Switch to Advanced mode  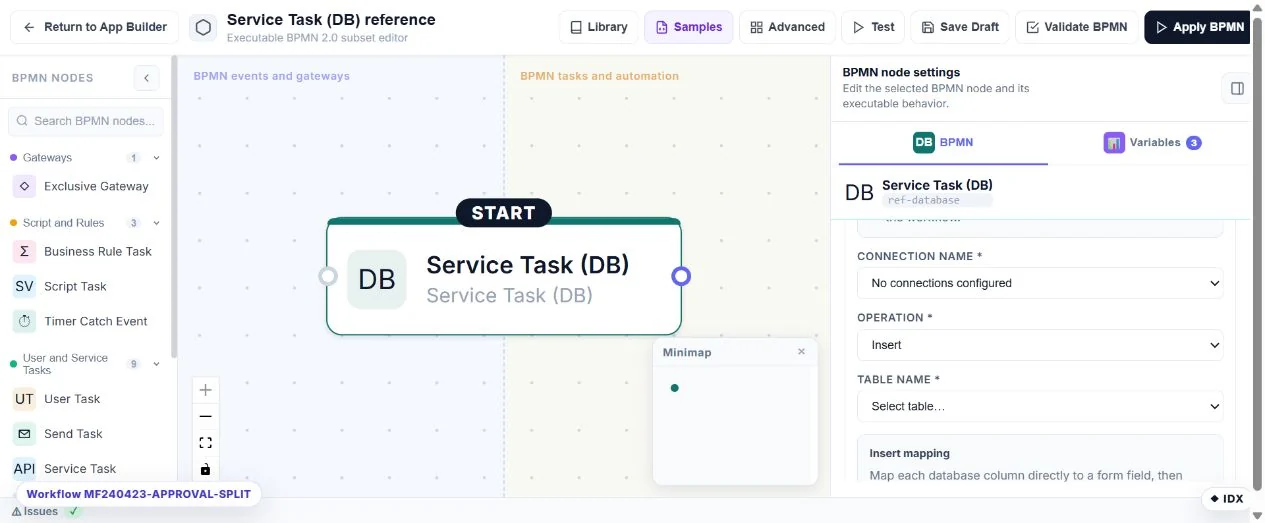coord(788,27)
